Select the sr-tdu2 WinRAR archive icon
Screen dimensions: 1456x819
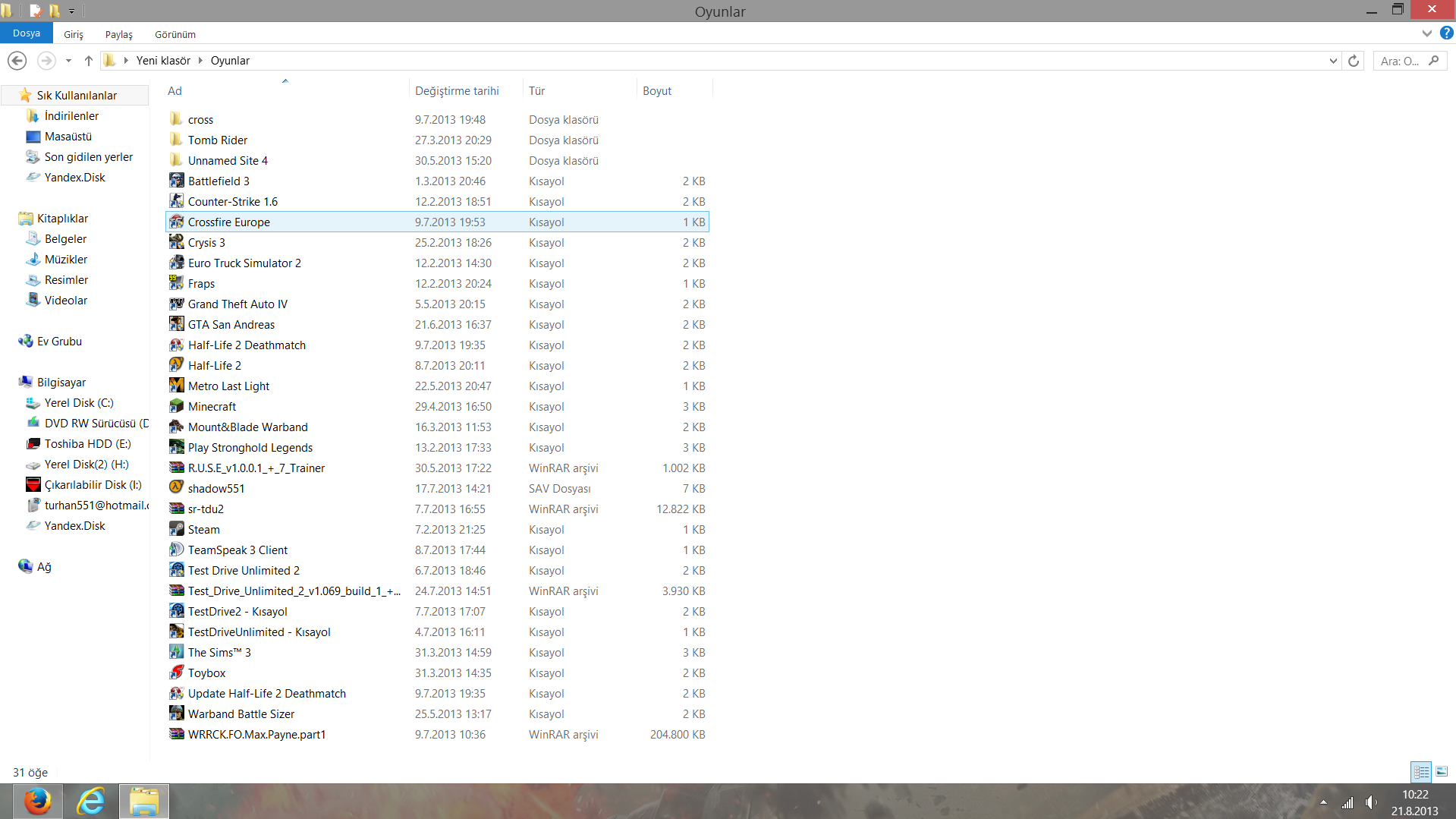tap(176, 509)
